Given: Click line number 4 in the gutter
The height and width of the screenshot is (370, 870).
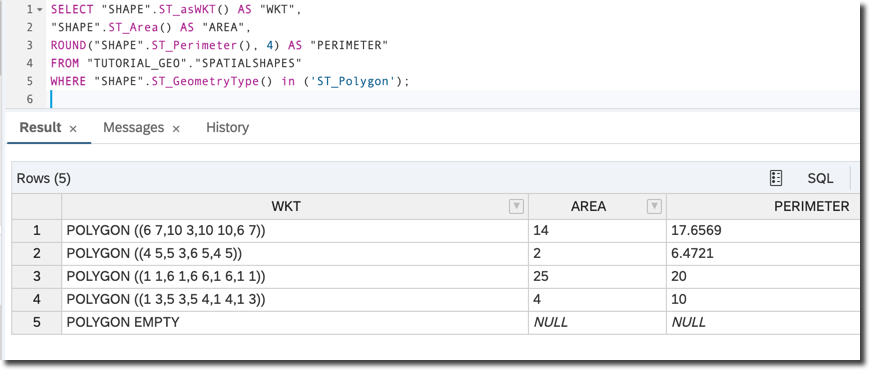Looking at the screenshot, I should click(29, 63).
